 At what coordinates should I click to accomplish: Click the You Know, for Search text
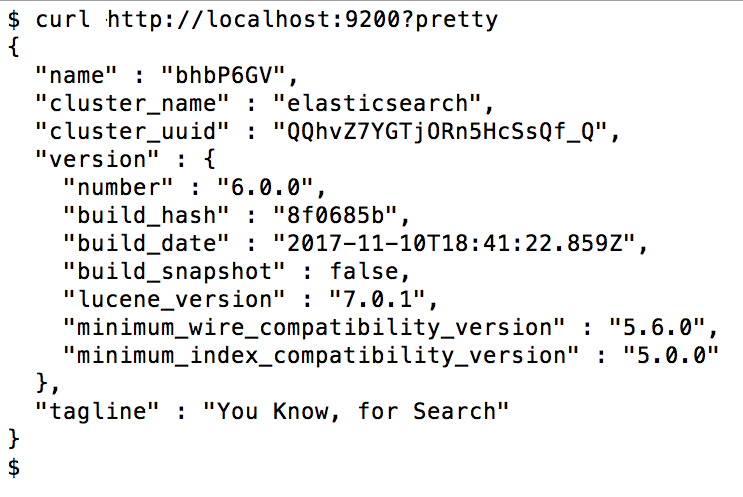tap(356, 411)
